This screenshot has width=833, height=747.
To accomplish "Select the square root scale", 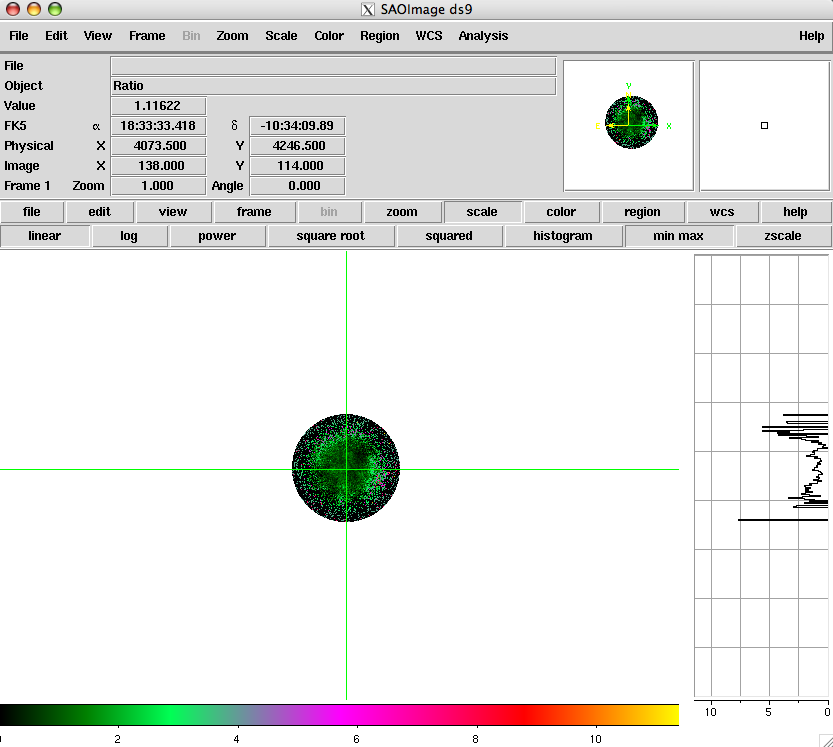I will tap(331, 236).
